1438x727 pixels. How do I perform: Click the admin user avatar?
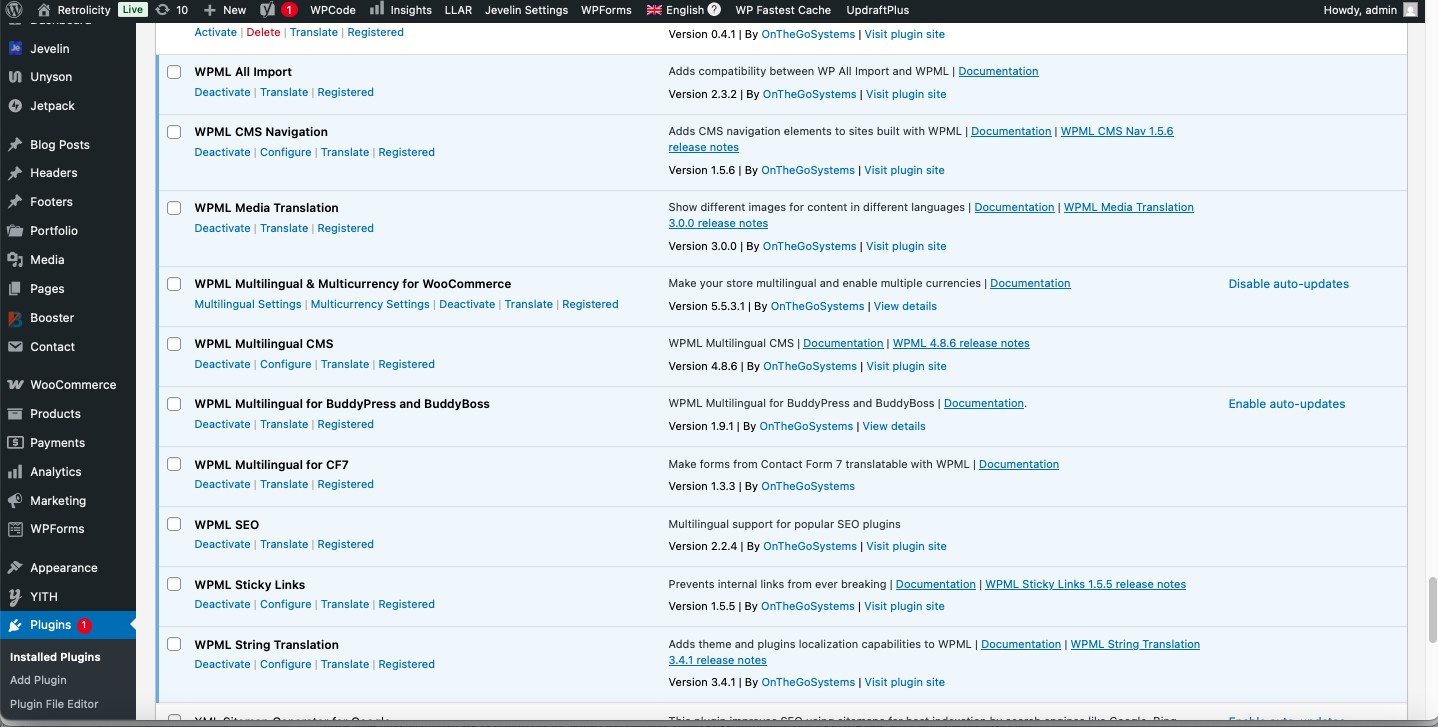[1410, 10]
